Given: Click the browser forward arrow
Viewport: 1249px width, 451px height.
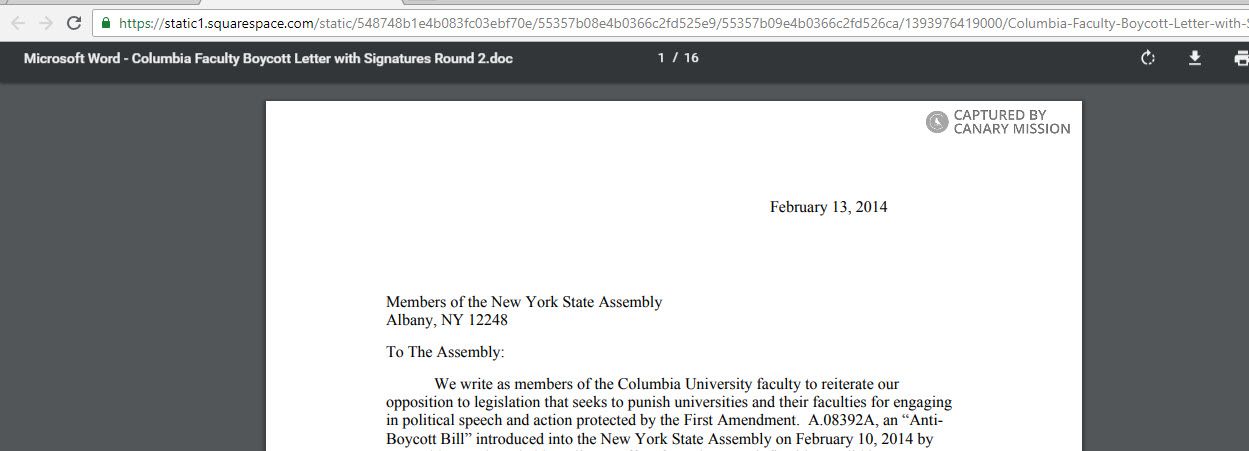Looking at the screenshot, I should click(x=45, y=22).
